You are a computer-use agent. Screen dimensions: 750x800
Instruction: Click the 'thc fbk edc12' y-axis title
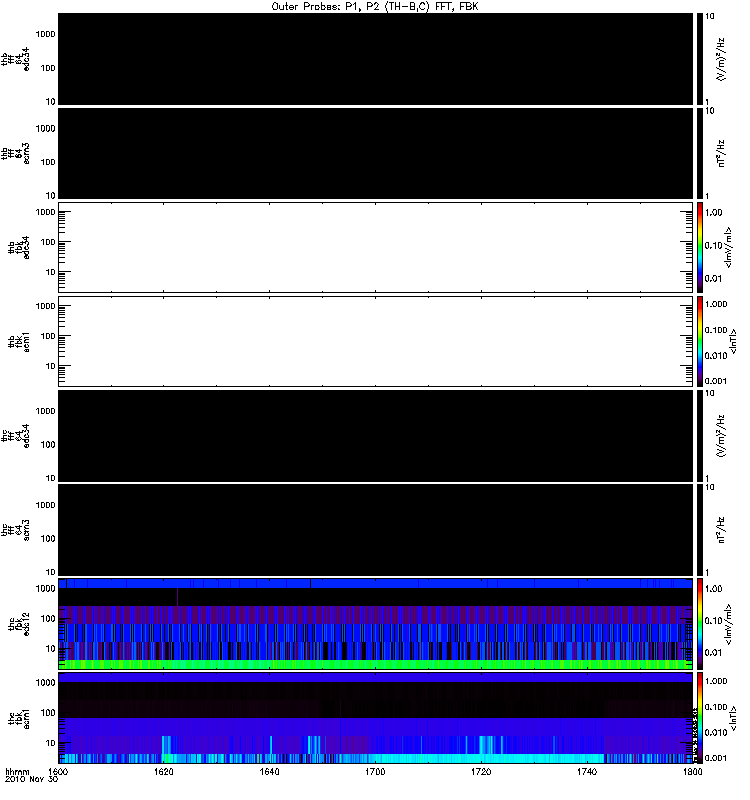coord(19,624)
